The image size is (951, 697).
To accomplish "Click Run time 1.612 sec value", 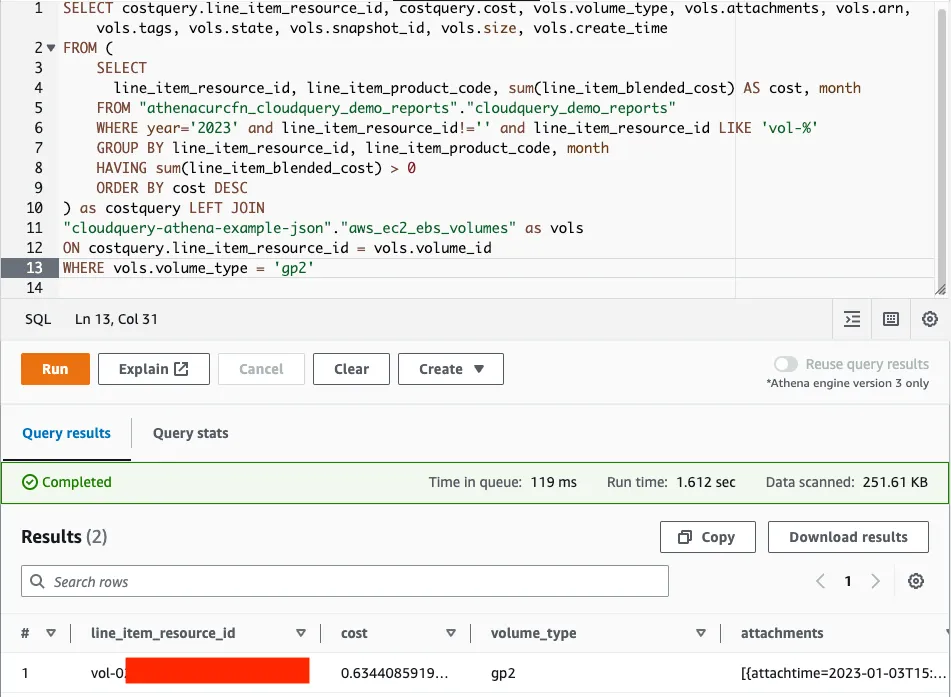I will coord(706,482).
